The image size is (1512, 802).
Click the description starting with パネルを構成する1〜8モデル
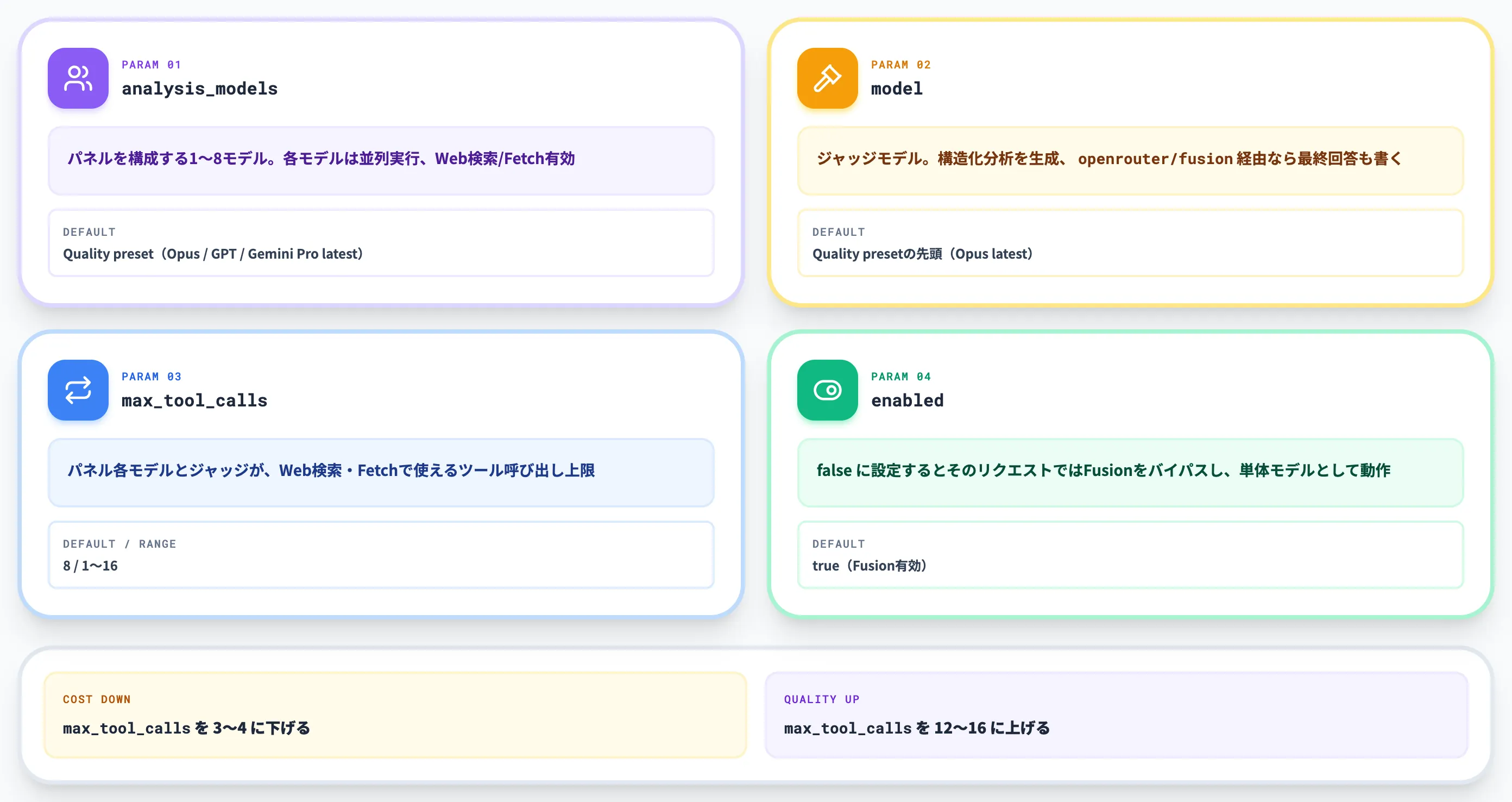pyautogui.click(x=321, y=159)
